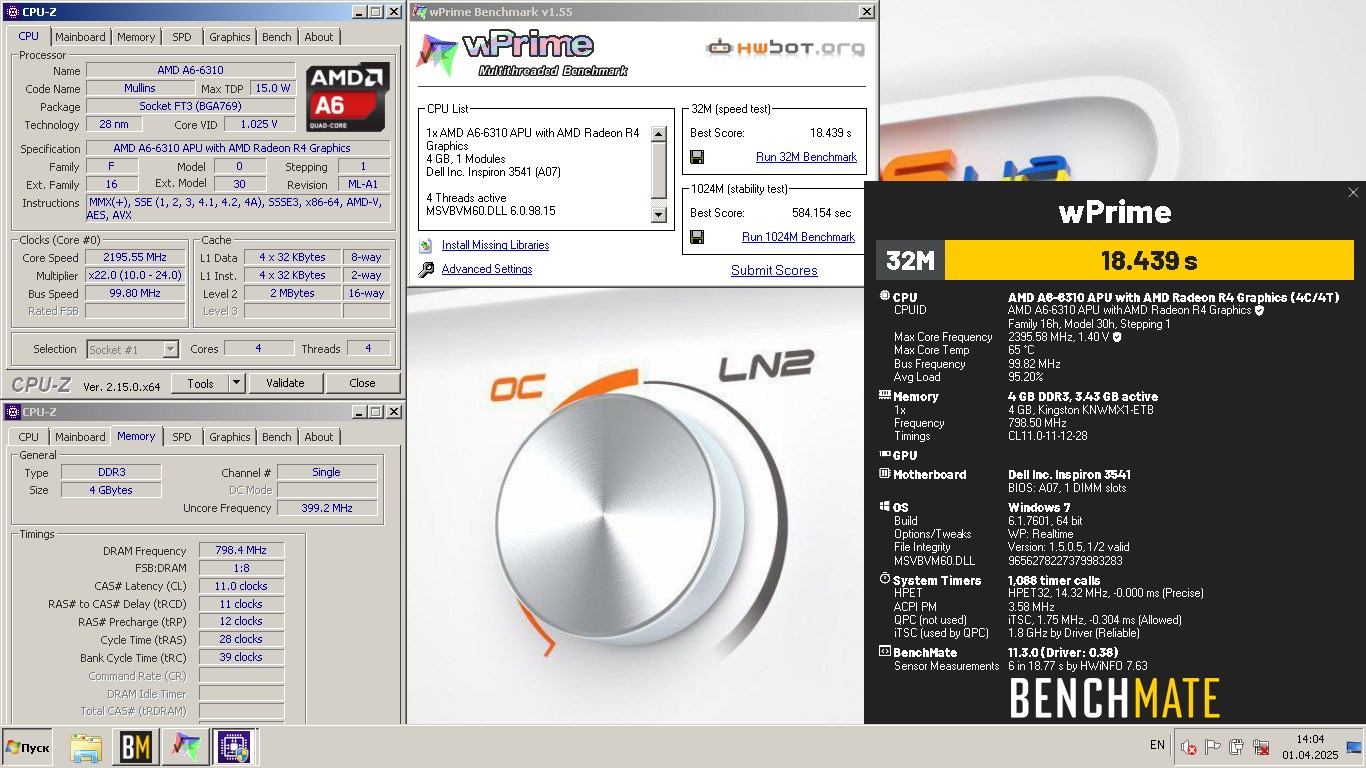
Task: Open Bench tab in top CPU-Z window
Action: point(277,37)
